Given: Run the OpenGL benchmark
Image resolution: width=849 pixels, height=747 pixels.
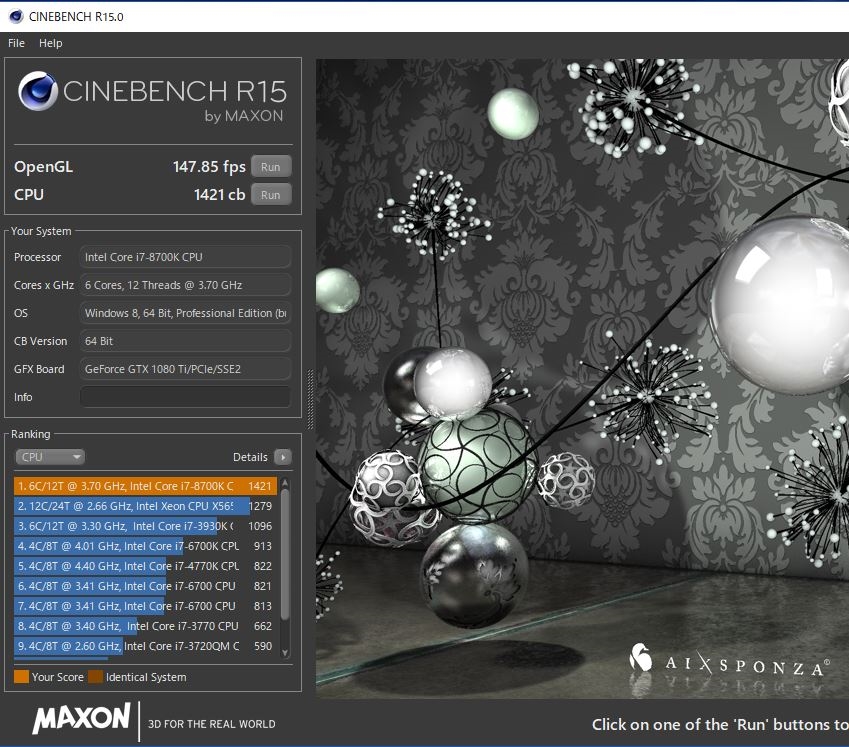Looking at the screenshot, I should pos(271,167).
